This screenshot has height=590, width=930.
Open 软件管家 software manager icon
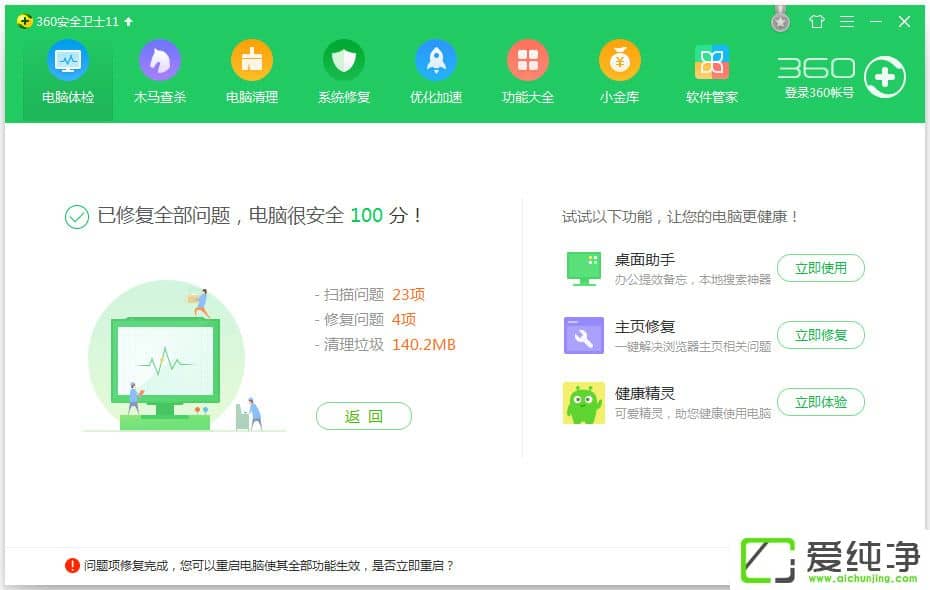click(712, 61)
